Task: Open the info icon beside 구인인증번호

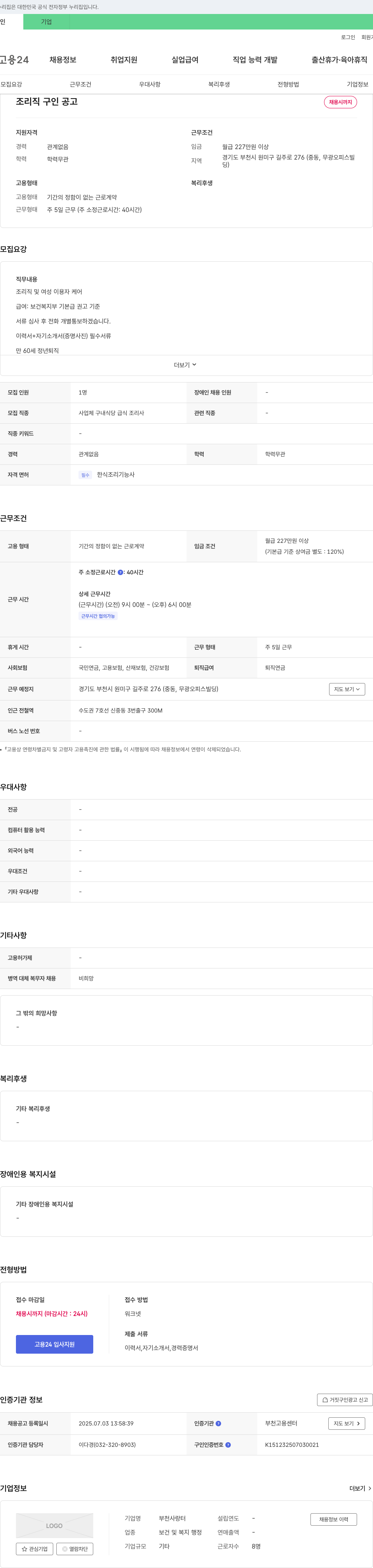Action: [228, 1445]
